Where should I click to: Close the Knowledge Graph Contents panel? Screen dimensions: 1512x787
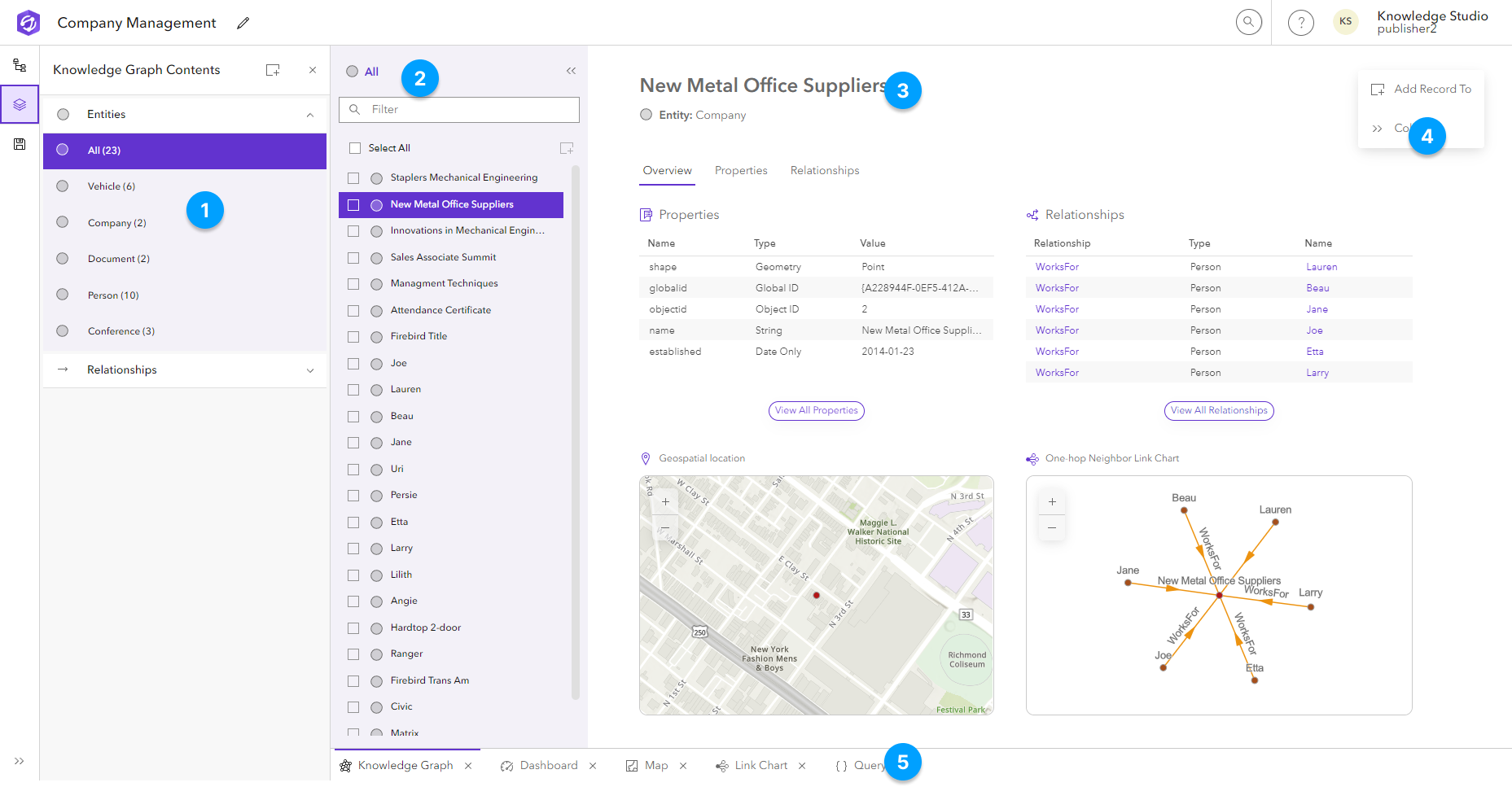click(313, 70)
